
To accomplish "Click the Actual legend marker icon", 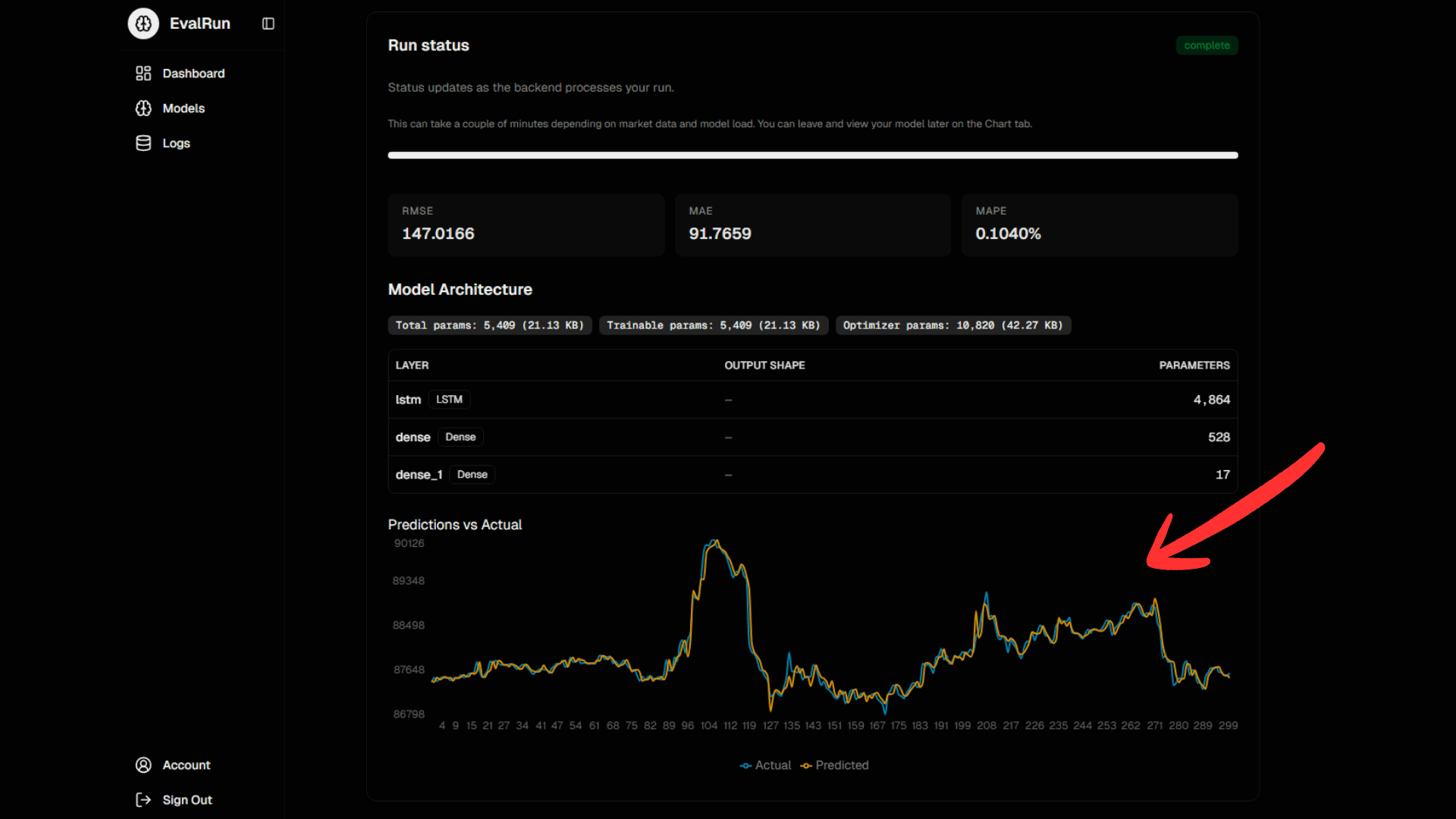I will 744,765.
